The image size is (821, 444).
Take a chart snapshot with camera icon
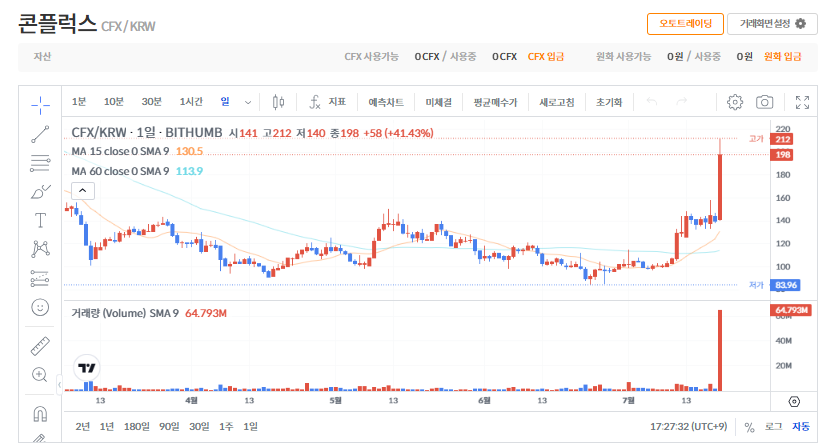click(x=764, y=102)
